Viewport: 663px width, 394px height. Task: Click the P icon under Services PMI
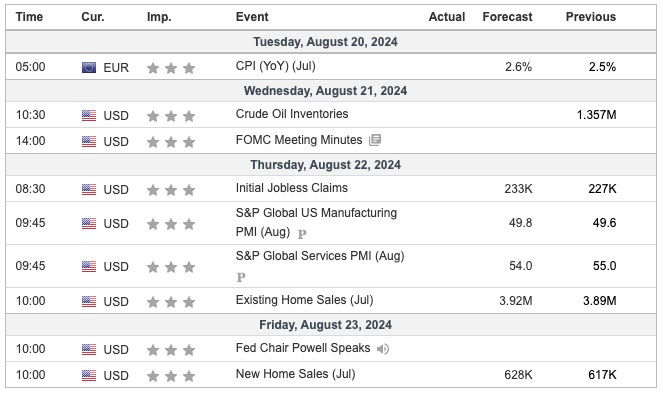[x=241, y=277]
